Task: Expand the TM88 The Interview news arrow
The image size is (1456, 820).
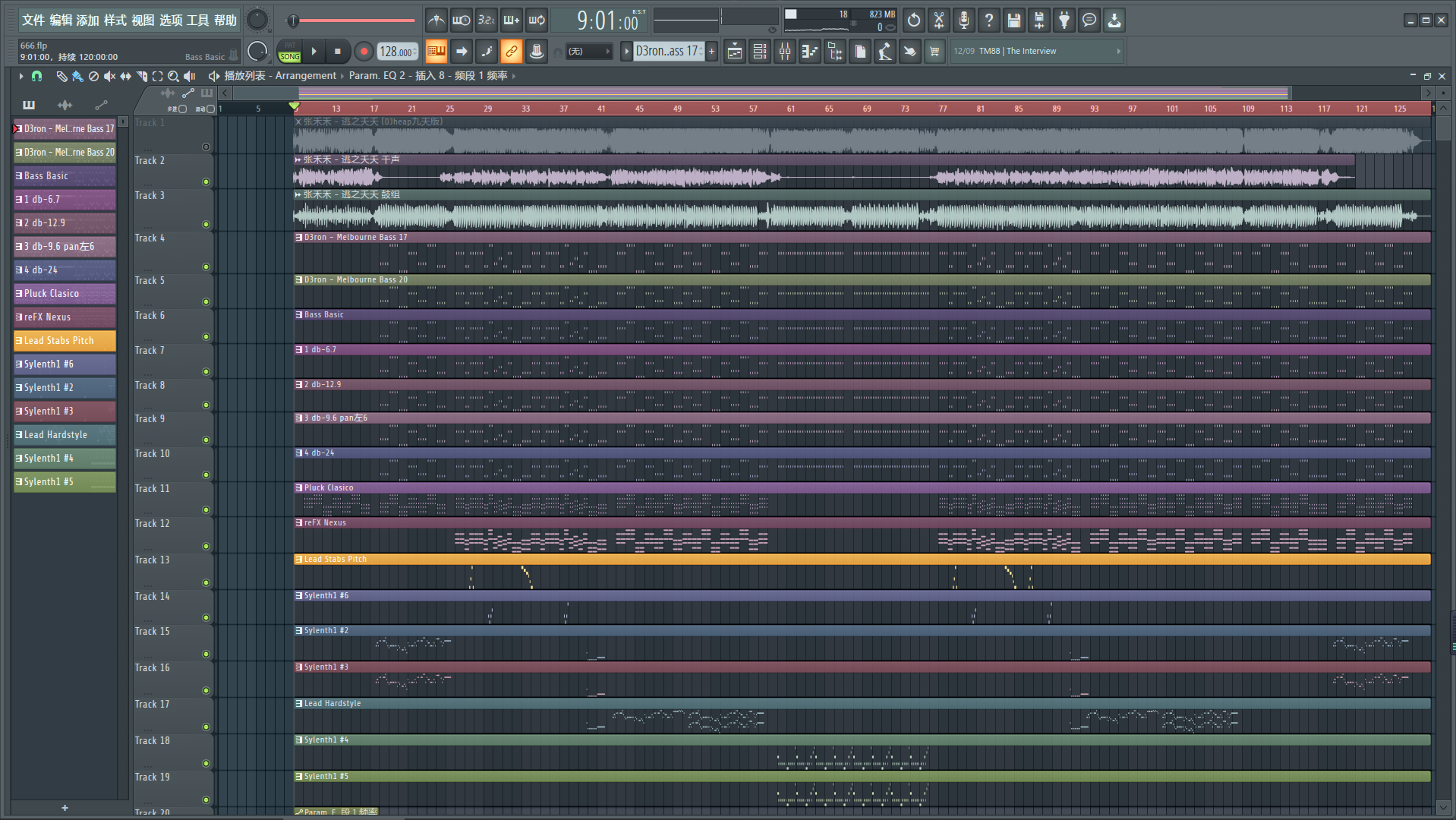Action: [1118, 52]
